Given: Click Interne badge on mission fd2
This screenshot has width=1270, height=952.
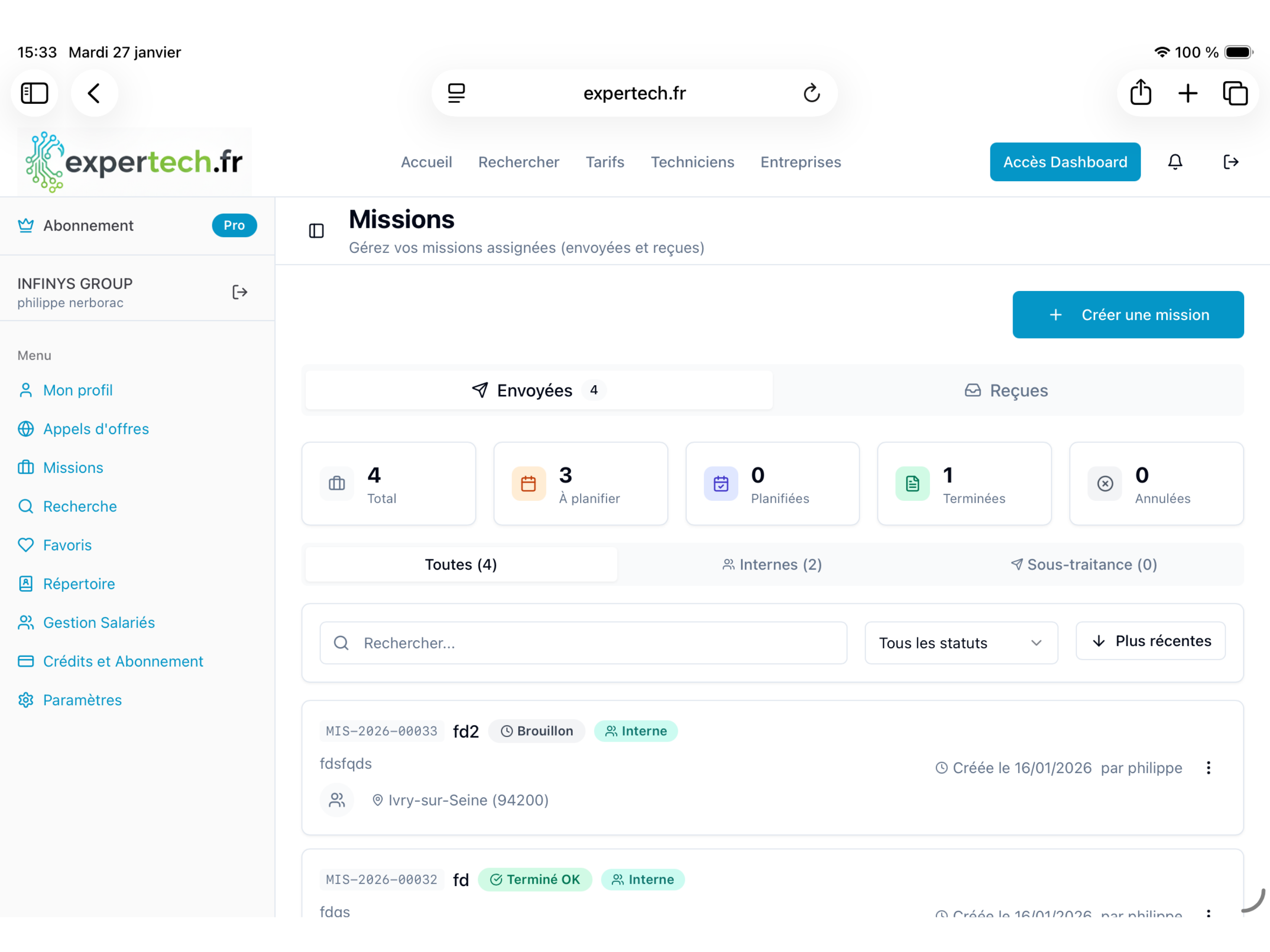Looking at the screenshot, I should tap(635, 731).
